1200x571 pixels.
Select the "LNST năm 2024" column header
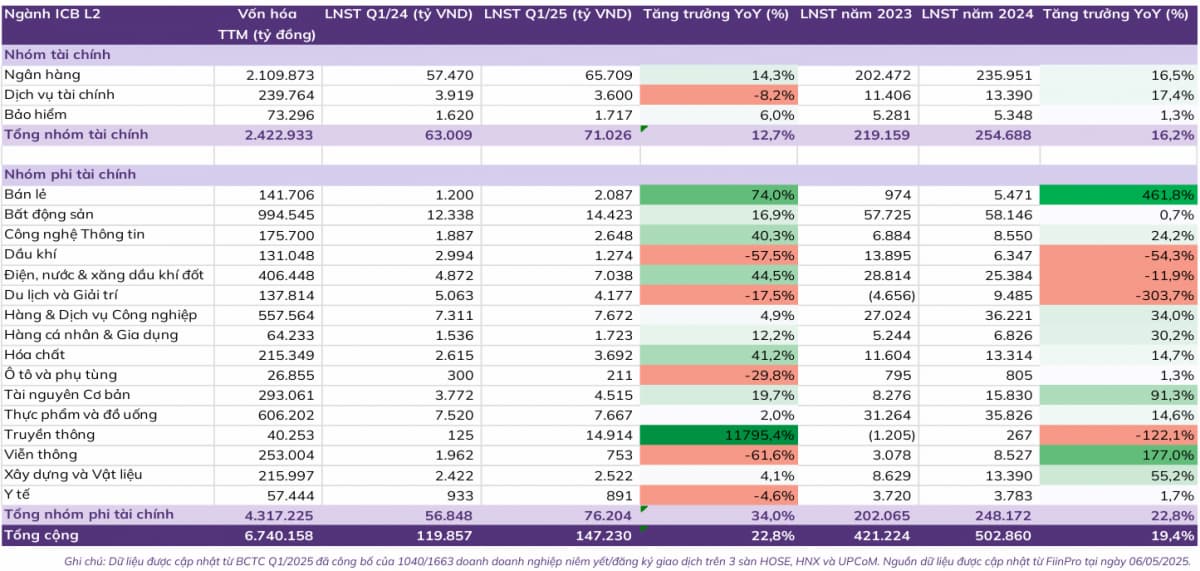point(976,15)
